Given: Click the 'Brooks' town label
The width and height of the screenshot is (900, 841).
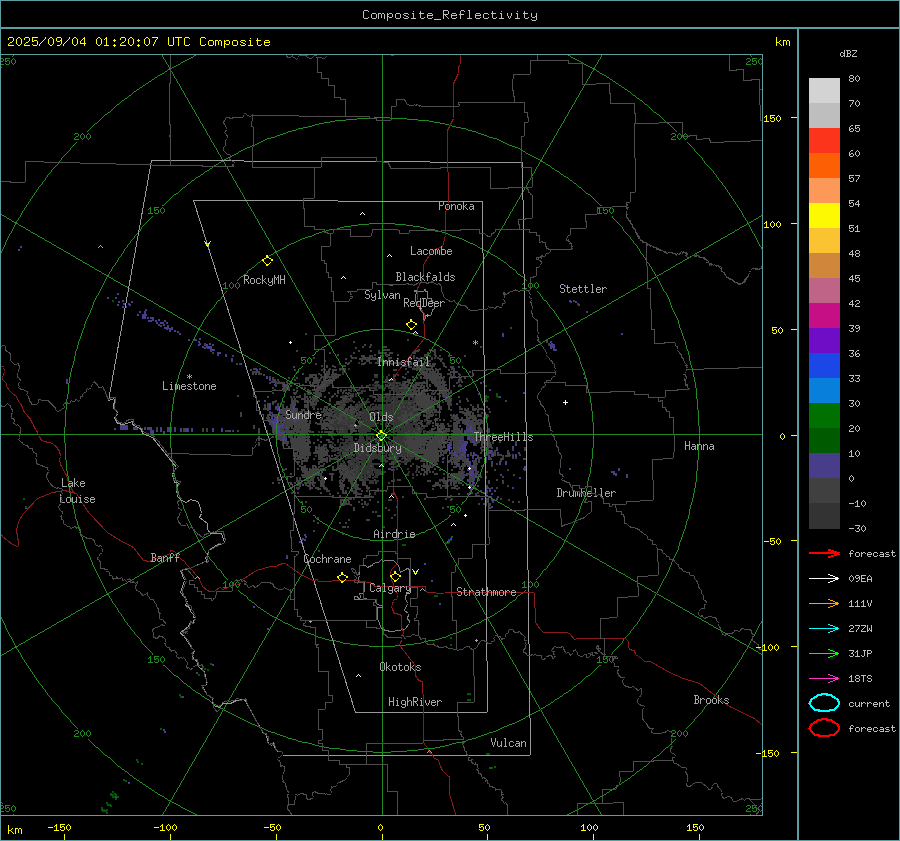Looking at the screenshot, I should (711, 700).
